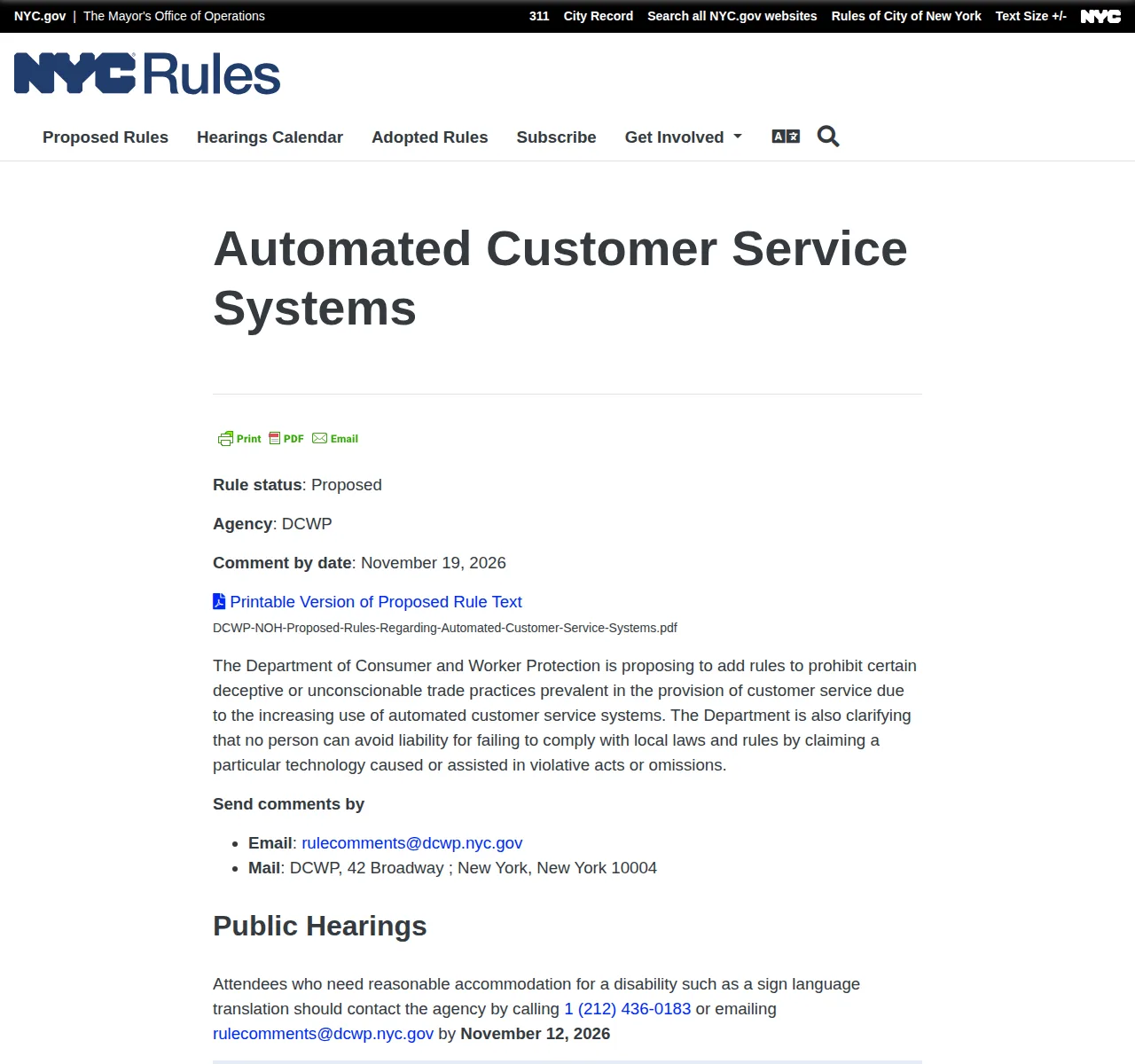Click the Public Hearings heading
Screen dimensions: 1135x1064
[x=320, y=926]
